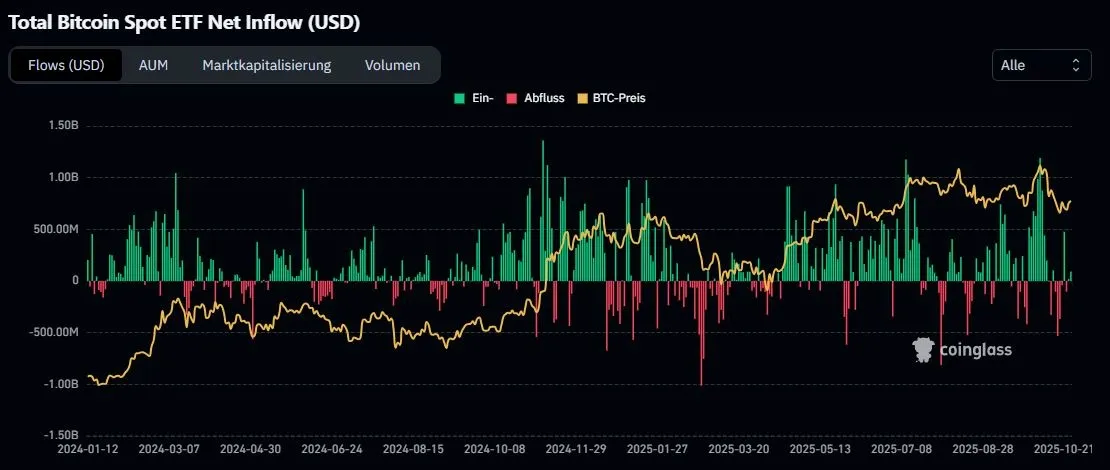Open the Marktkapitalisierung tab
Screen dimensions: 1110x470
pyautogui.click(x=266, y=65)
